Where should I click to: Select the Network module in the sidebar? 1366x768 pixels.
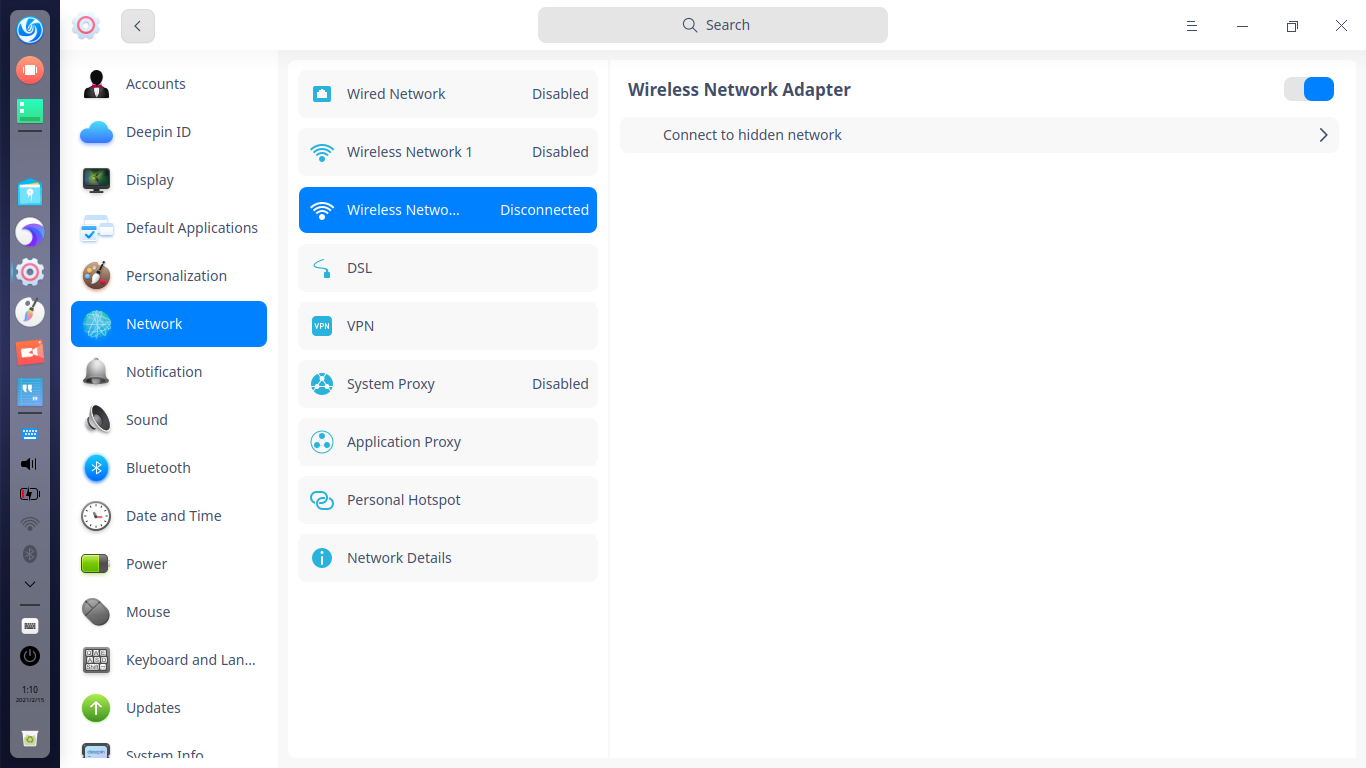pyautogui.click(x=169, y=324)
